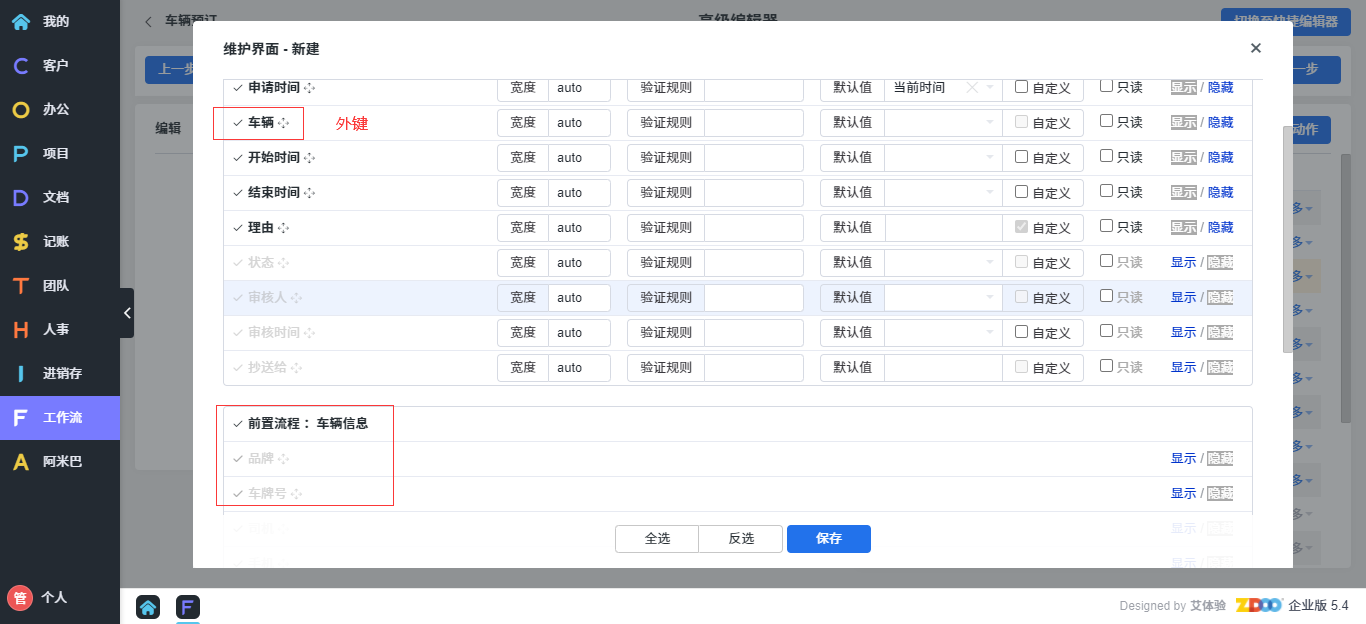1366x624 pixels.
Task: Click the home icon in bottom bar
Action: point(148,607)
